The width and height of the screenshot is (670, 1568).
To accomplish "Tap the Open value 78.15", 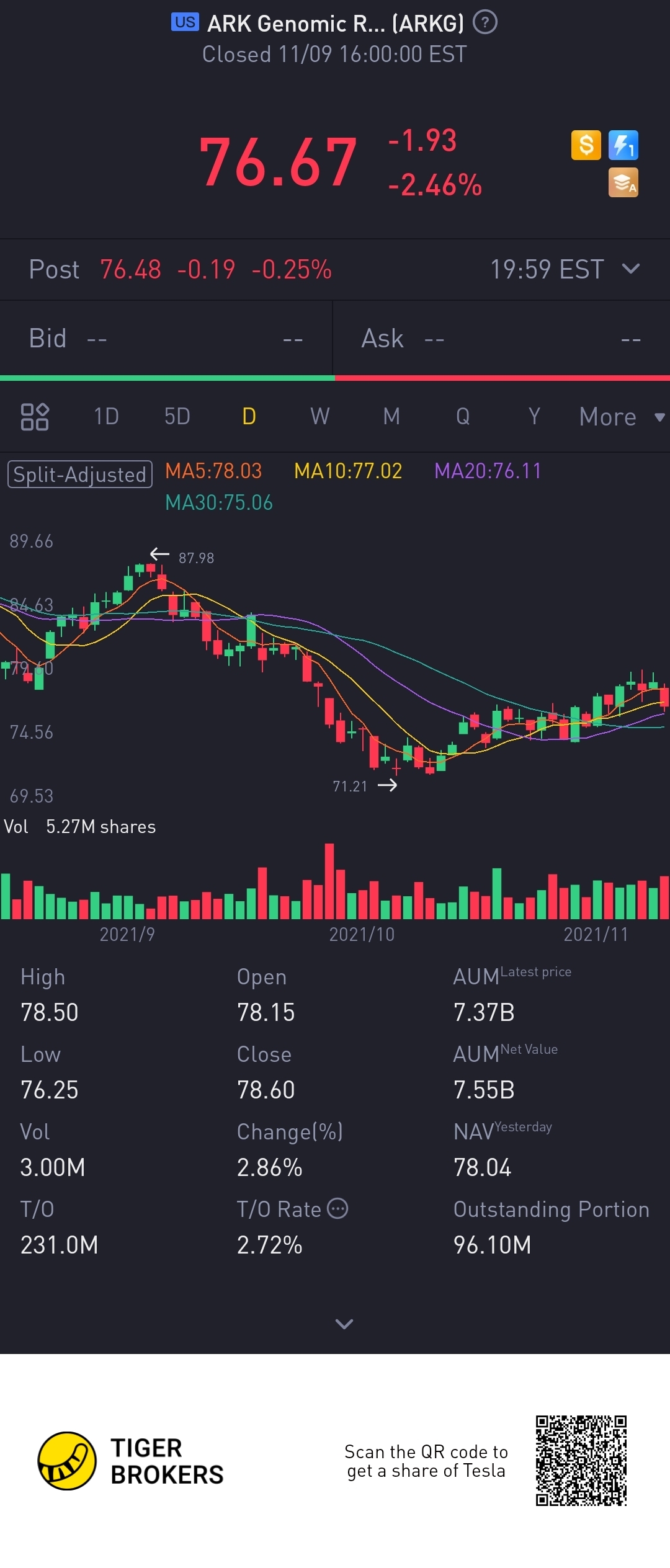I will 266,1012.
